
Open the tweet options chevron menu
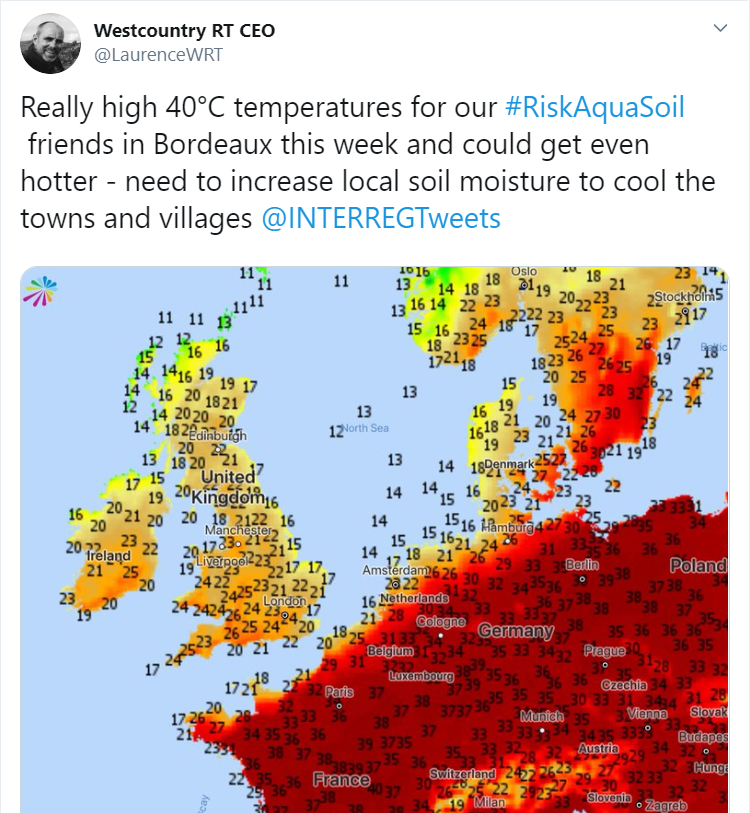click(x=720, y=28)
